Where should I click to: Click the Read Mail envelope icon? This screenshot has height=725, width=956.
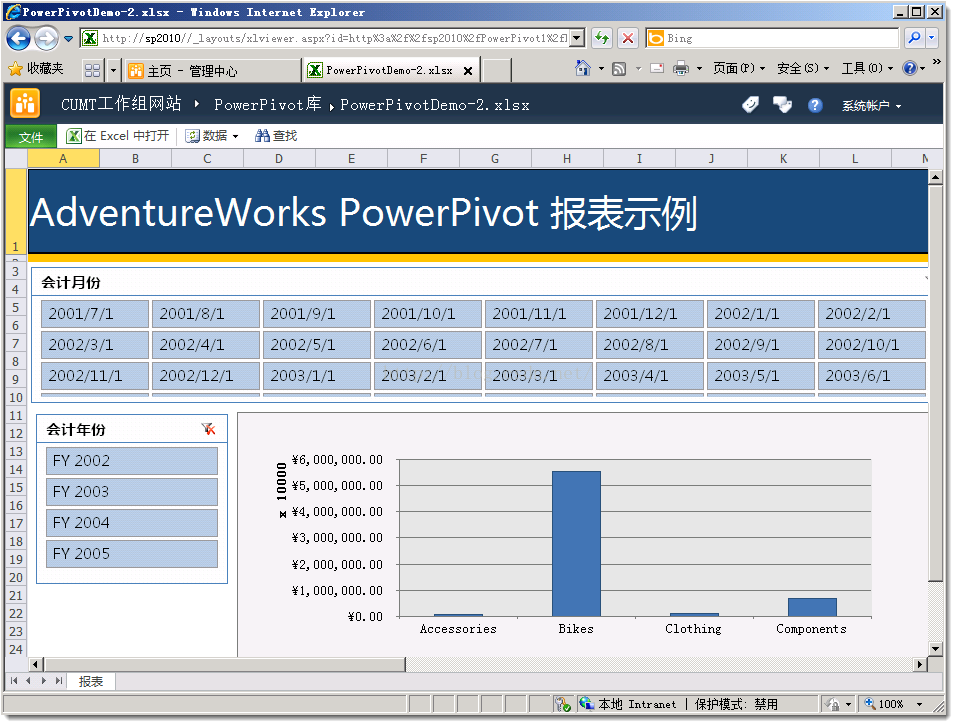pyautogui.click(x=657, y=68)
